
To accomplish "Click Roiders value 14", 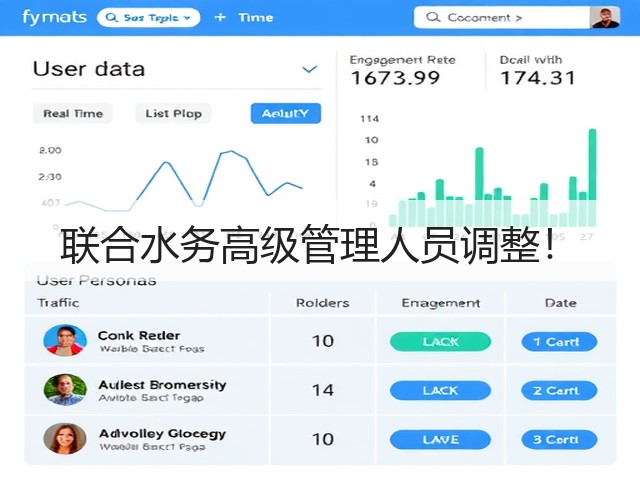I will [x=322, y=390].
